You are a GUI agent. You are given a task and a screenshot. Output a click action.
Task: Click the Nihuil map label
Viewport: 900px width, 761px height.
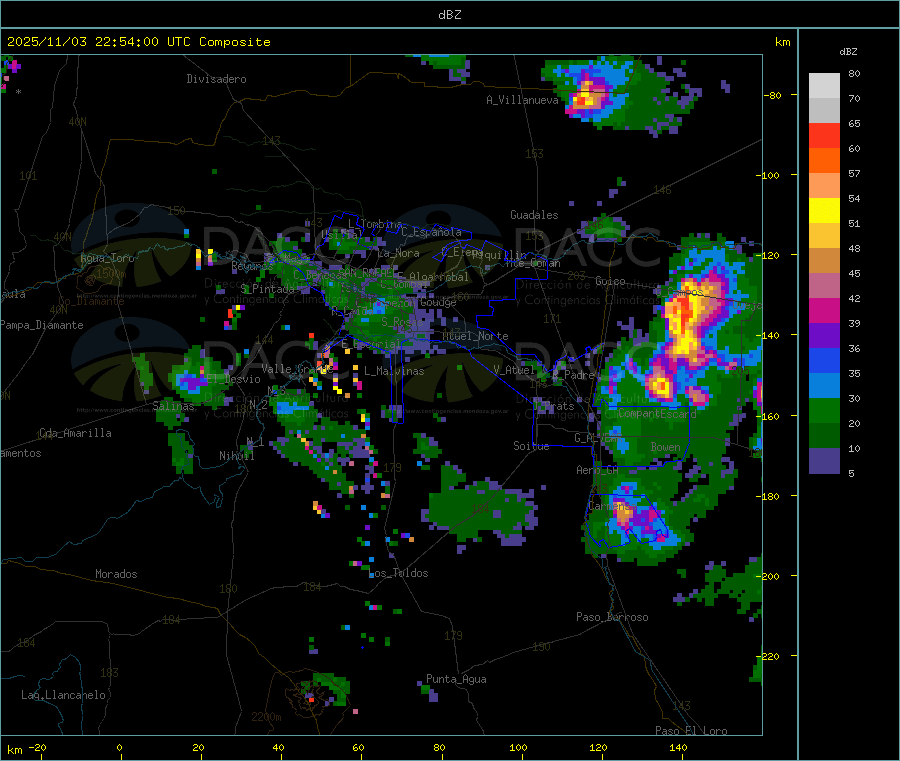coord(236,456)
